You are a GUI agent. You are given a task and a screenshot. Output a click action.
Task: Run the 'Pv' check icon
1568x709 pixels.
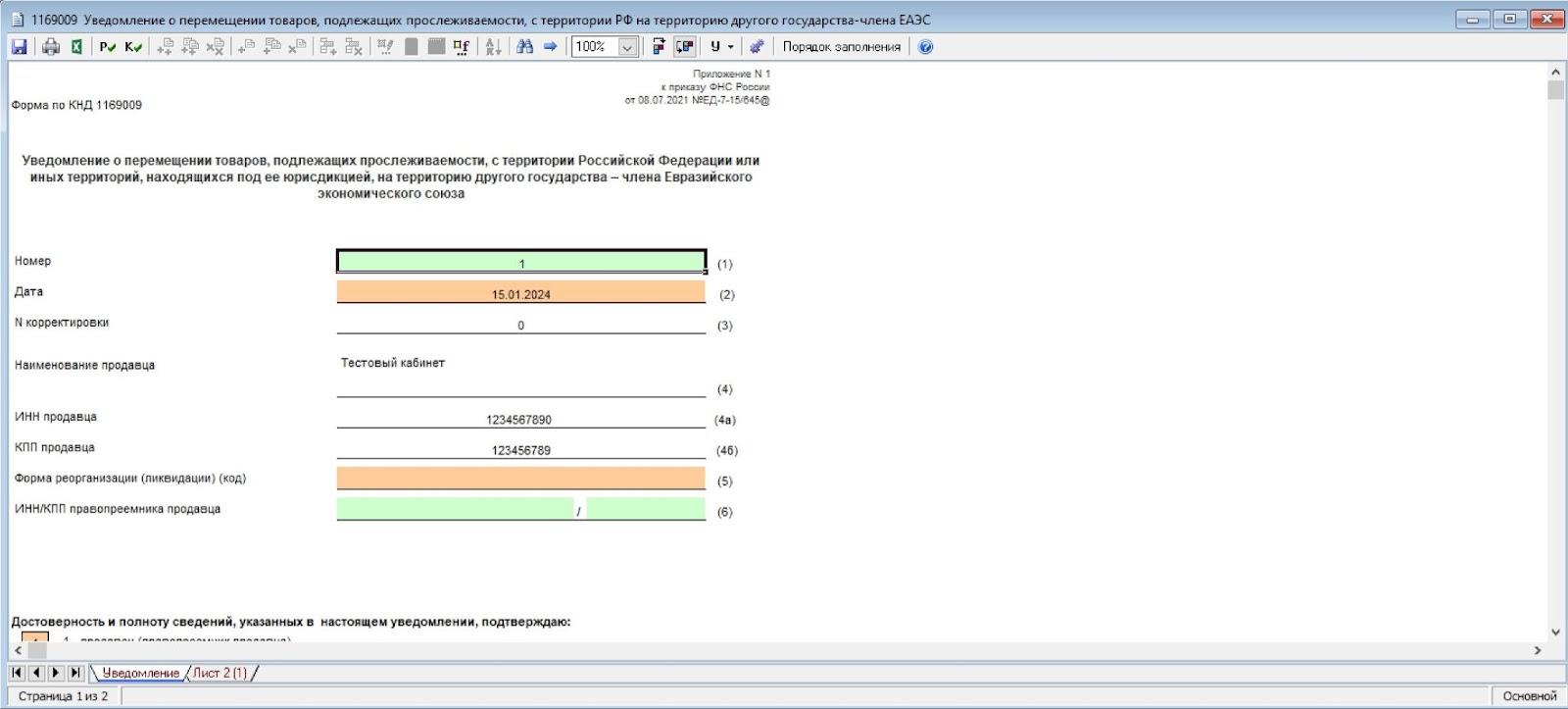[108, 46]
